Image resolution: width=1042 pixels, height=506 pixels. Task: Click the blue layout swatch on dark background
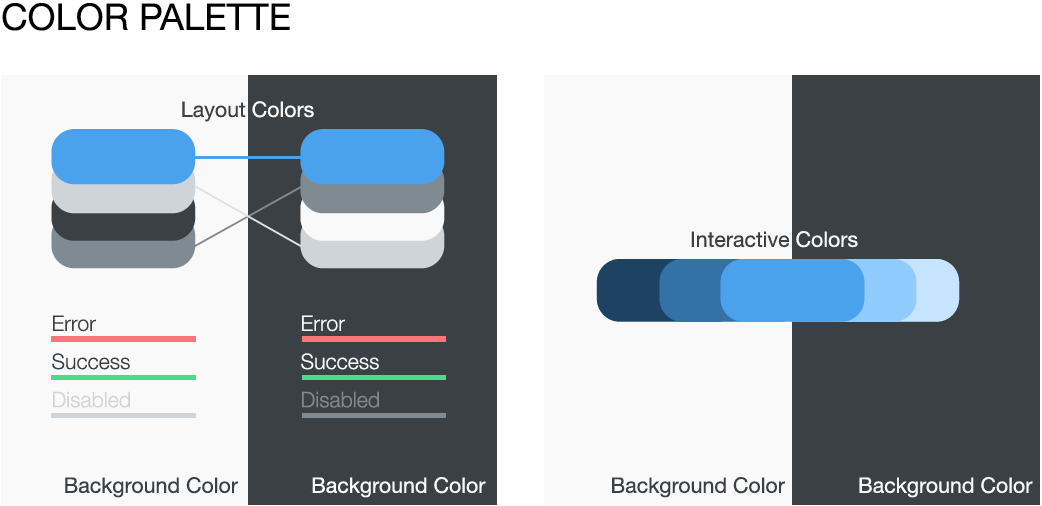pyautogui.click(x=372, y=156)
